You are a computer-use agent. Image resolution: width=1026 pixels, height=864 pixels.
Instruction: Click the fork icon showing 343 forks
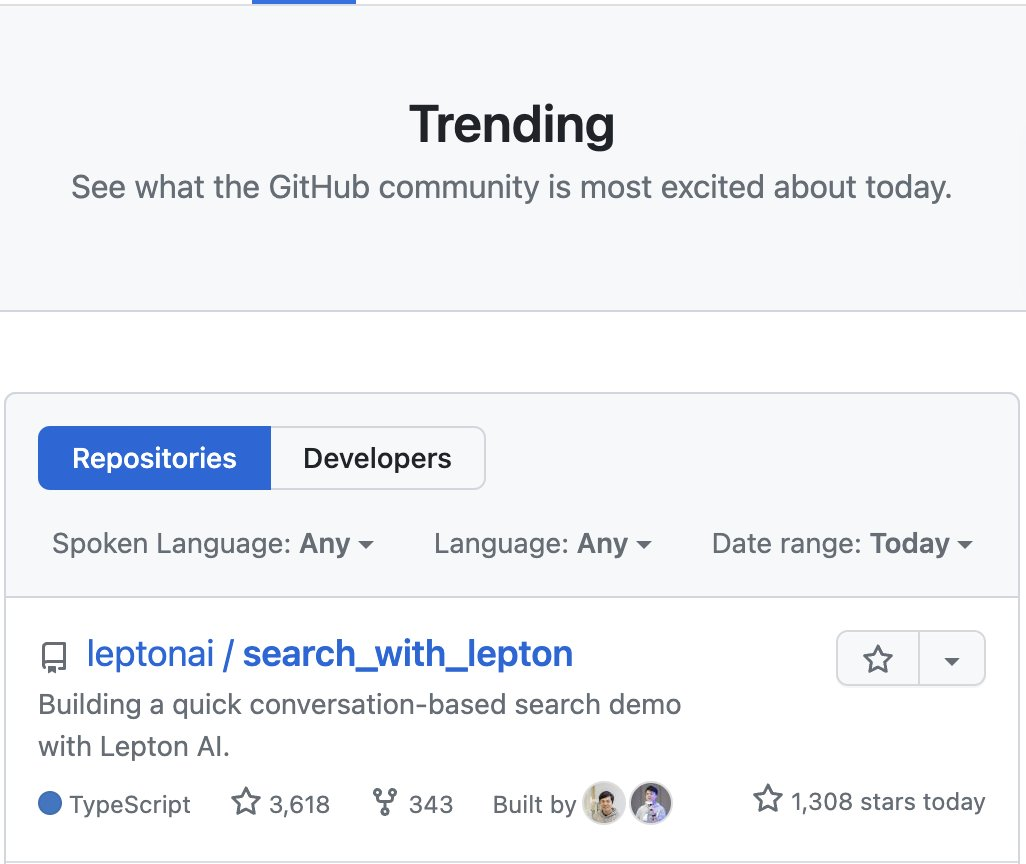386,802
